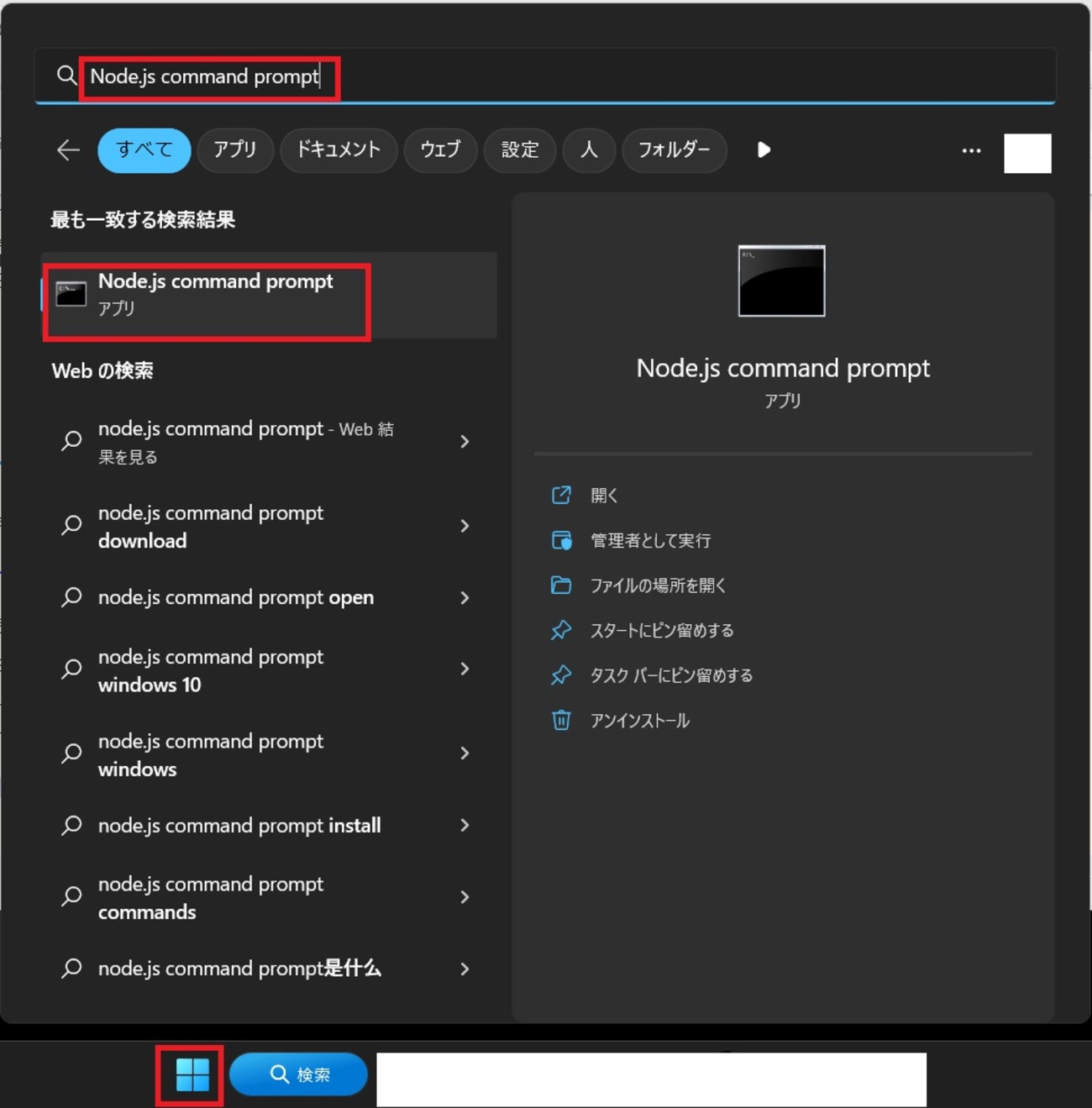This screenshot has width=1092, height=1108.
Task: Click the search text input field
Action: coord(545,76)
